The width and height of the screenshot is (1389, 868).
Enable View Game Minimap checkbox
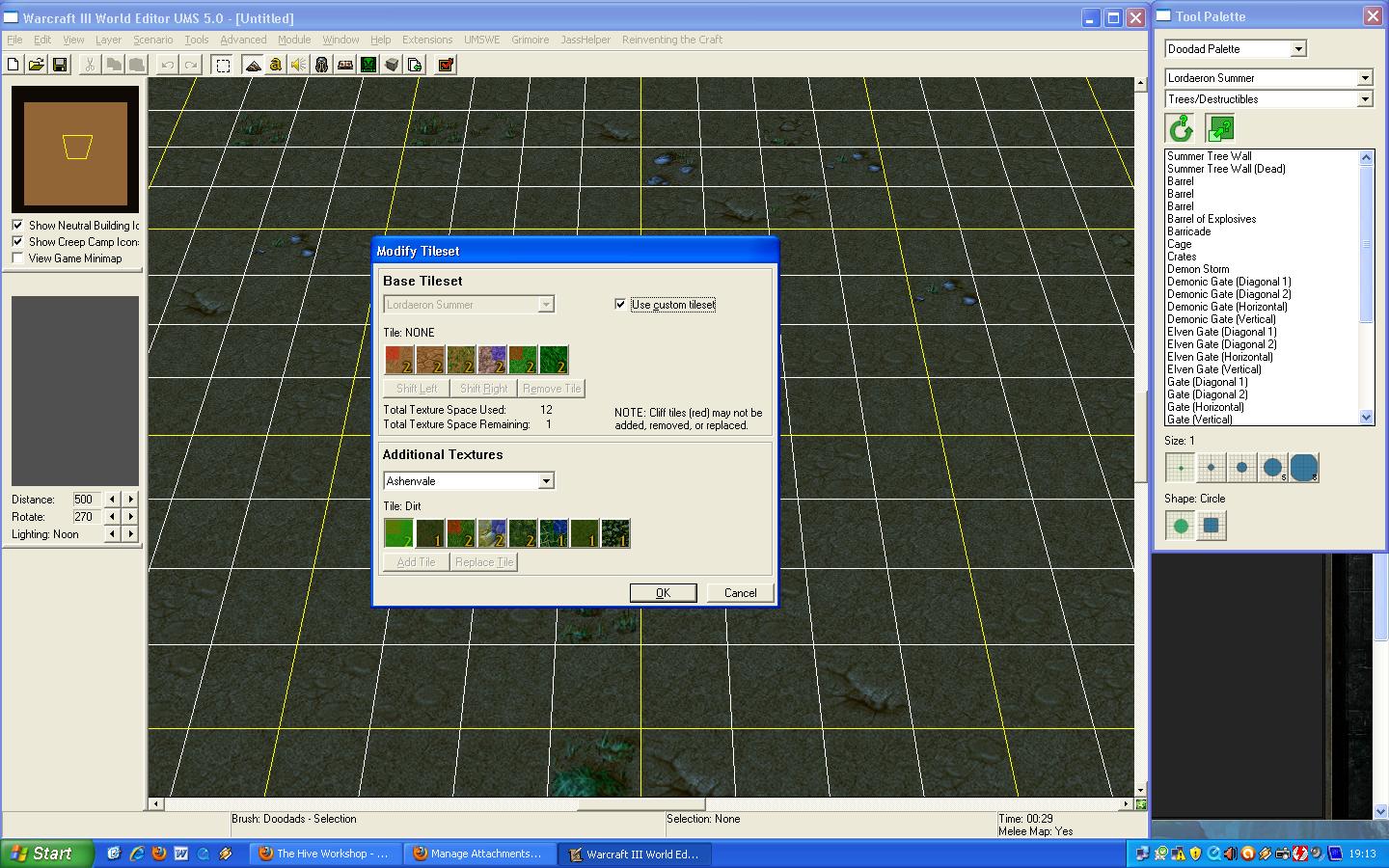tap(17, 258)
